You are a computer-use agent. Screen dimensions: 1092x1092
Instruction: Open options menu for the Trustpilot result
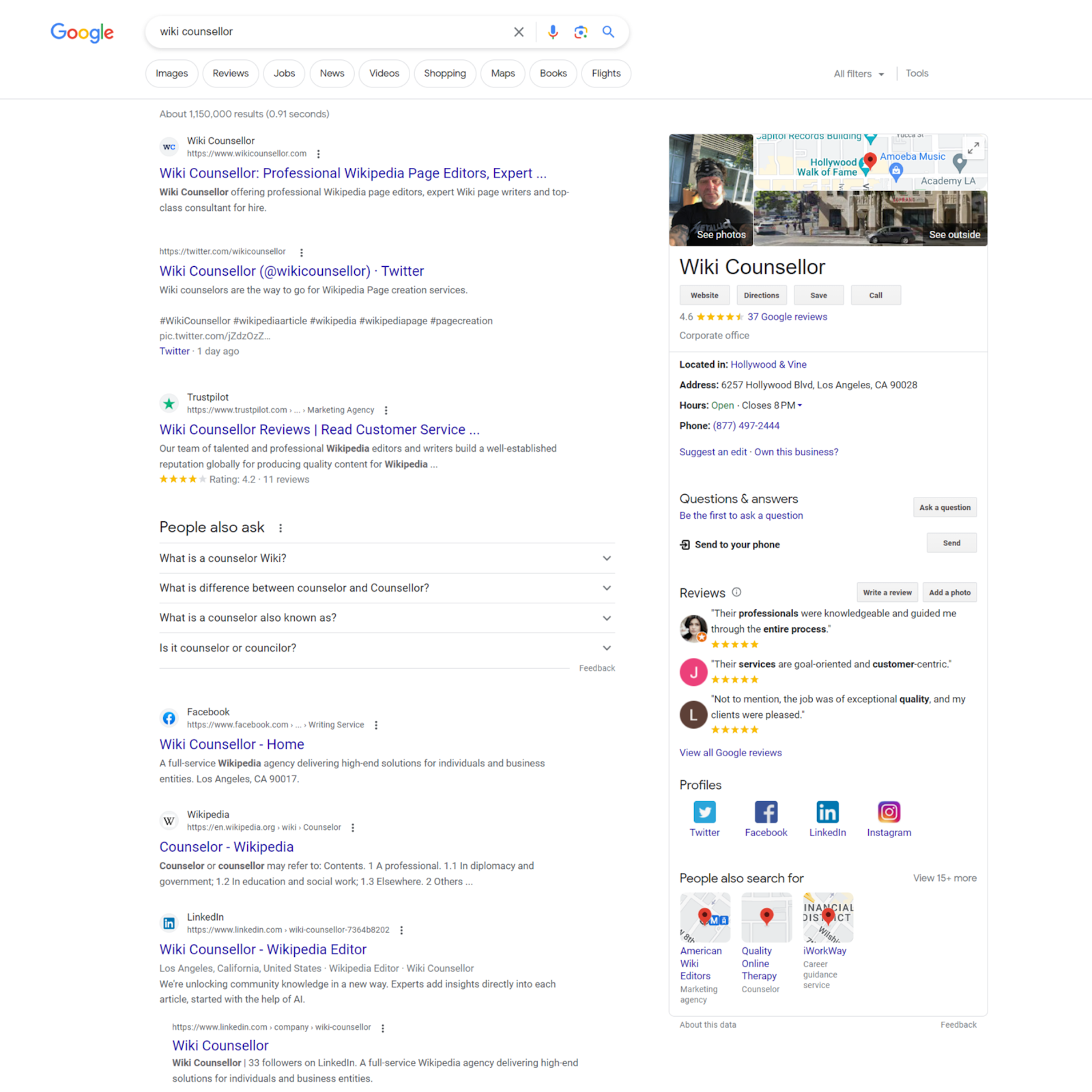click(x=386, y=411)
